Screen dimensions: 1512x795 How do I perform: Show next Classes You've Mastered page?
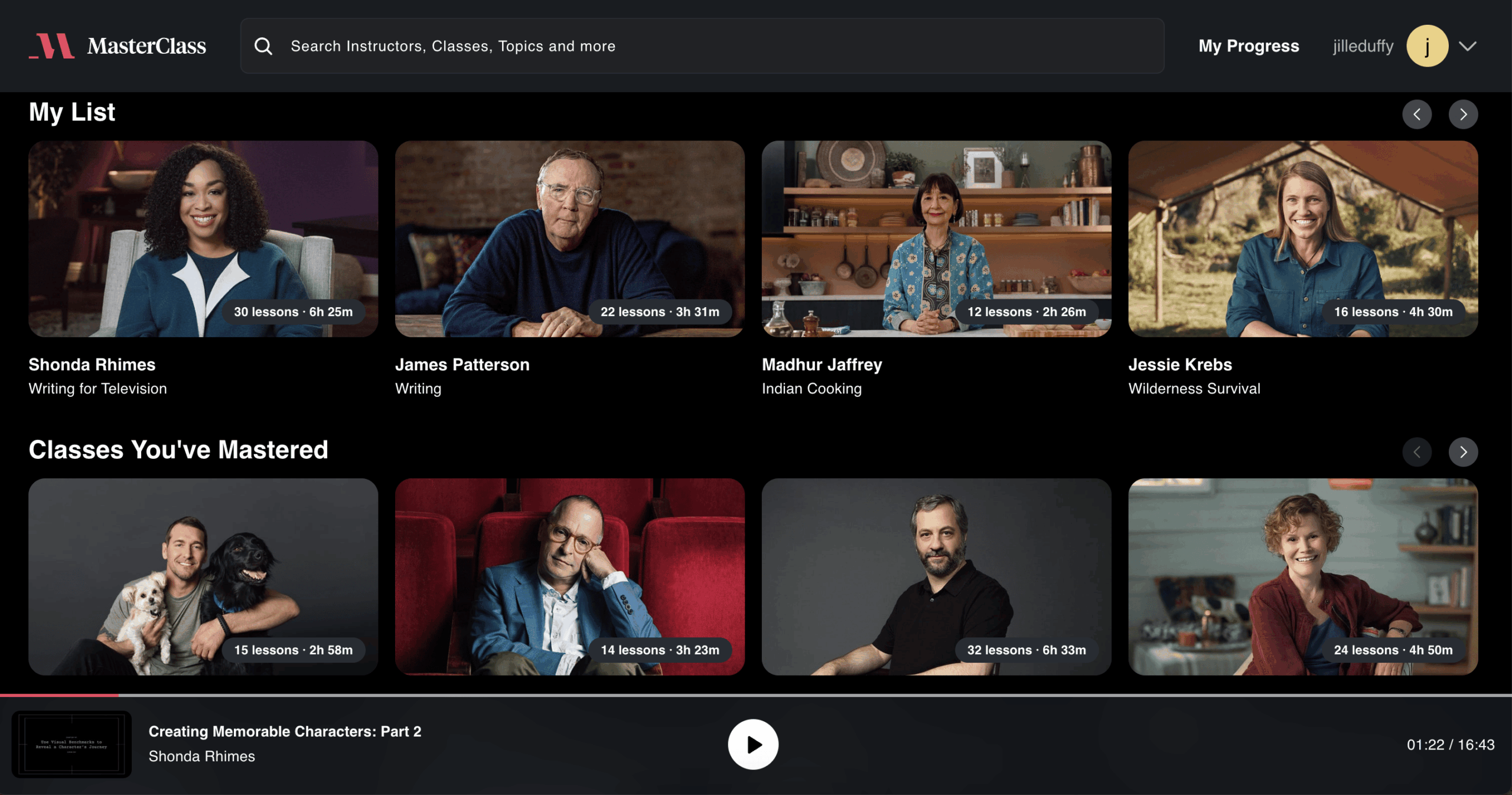pyautogui.click(x=1463, y=452)
